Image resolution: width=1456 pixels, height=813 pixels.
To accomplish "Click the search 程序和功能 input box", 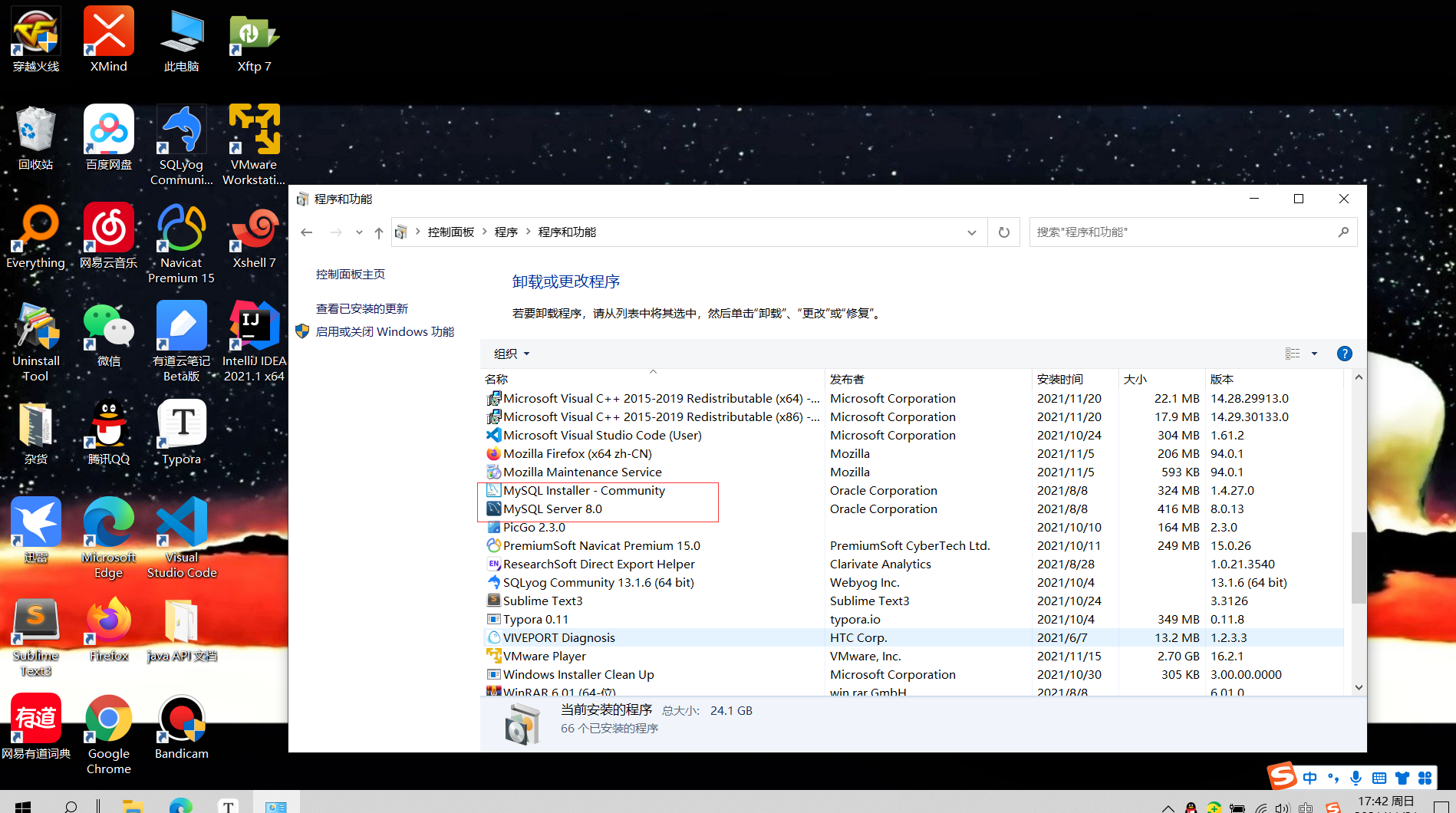I will click(1193, 232).
